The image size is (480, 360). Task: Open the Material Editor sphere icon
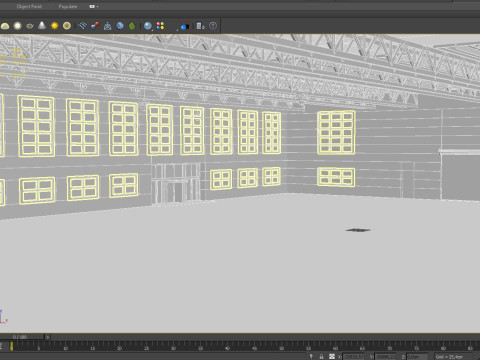point(148,26)
